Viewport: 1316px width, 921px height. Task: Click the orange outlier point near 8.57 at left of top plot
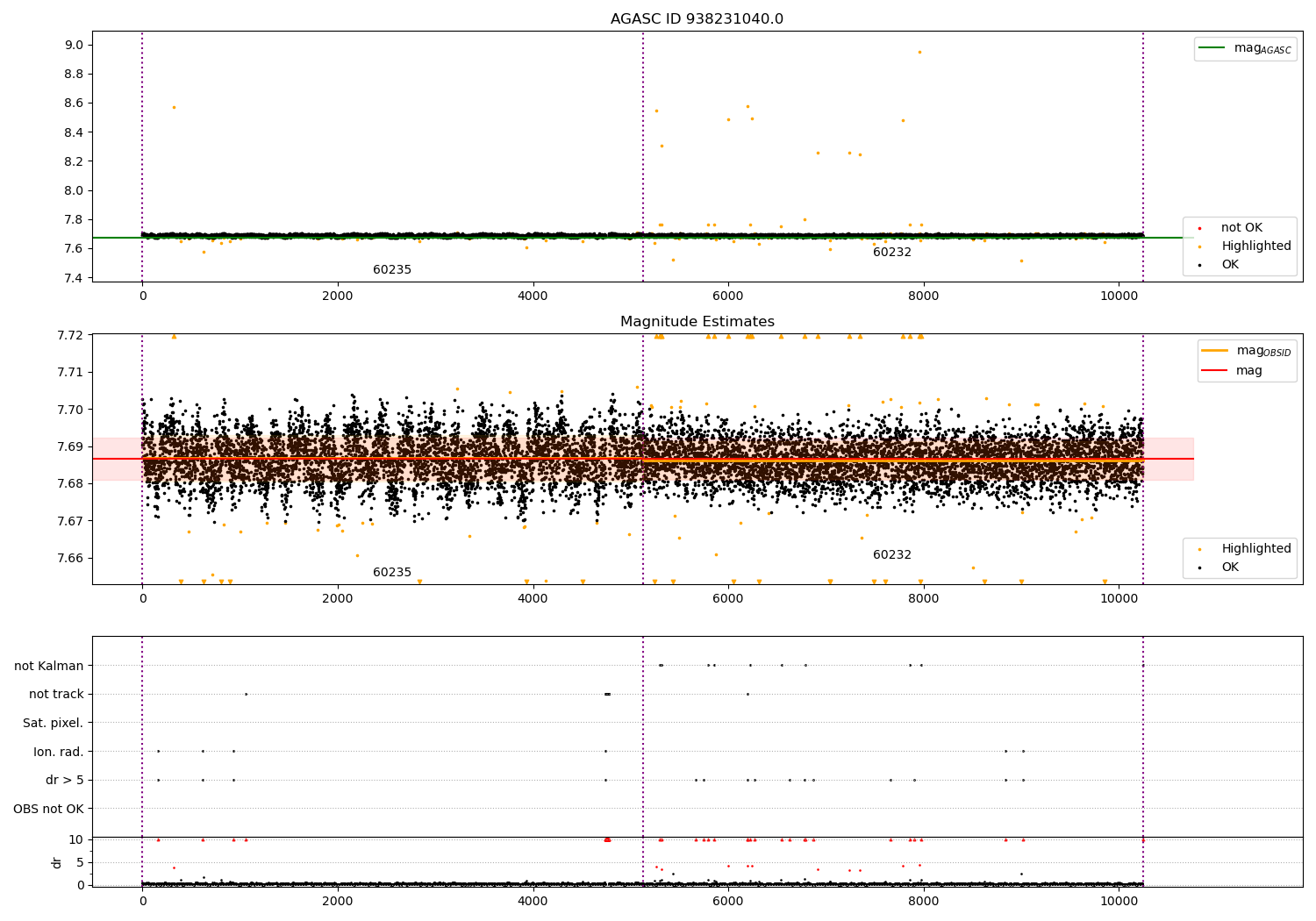pos(174,107)
